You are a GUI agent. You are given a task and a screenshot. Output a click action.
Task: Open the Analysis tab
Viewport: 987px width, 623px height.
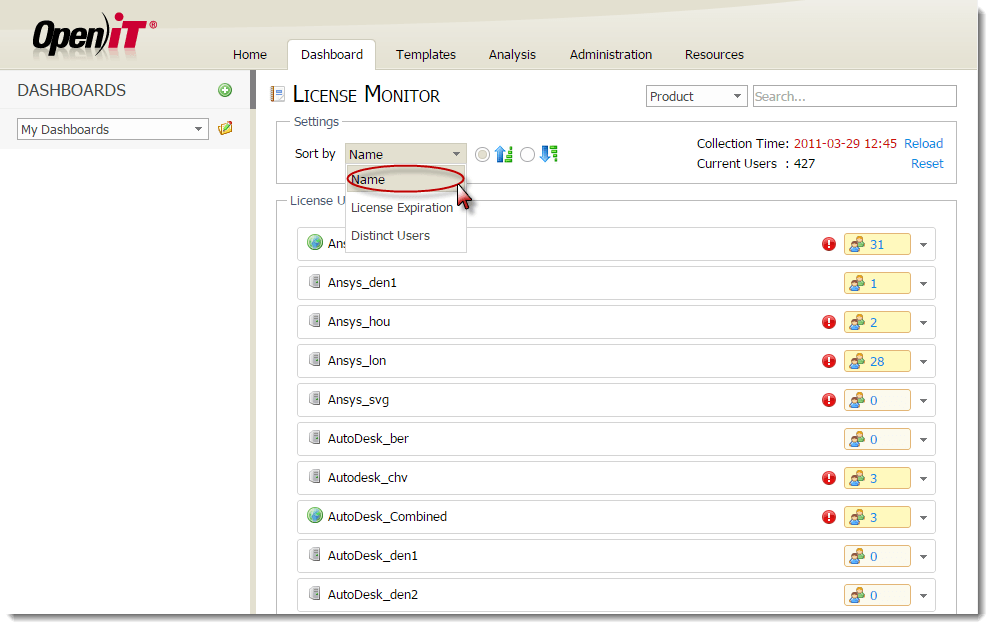click(512, 55)
